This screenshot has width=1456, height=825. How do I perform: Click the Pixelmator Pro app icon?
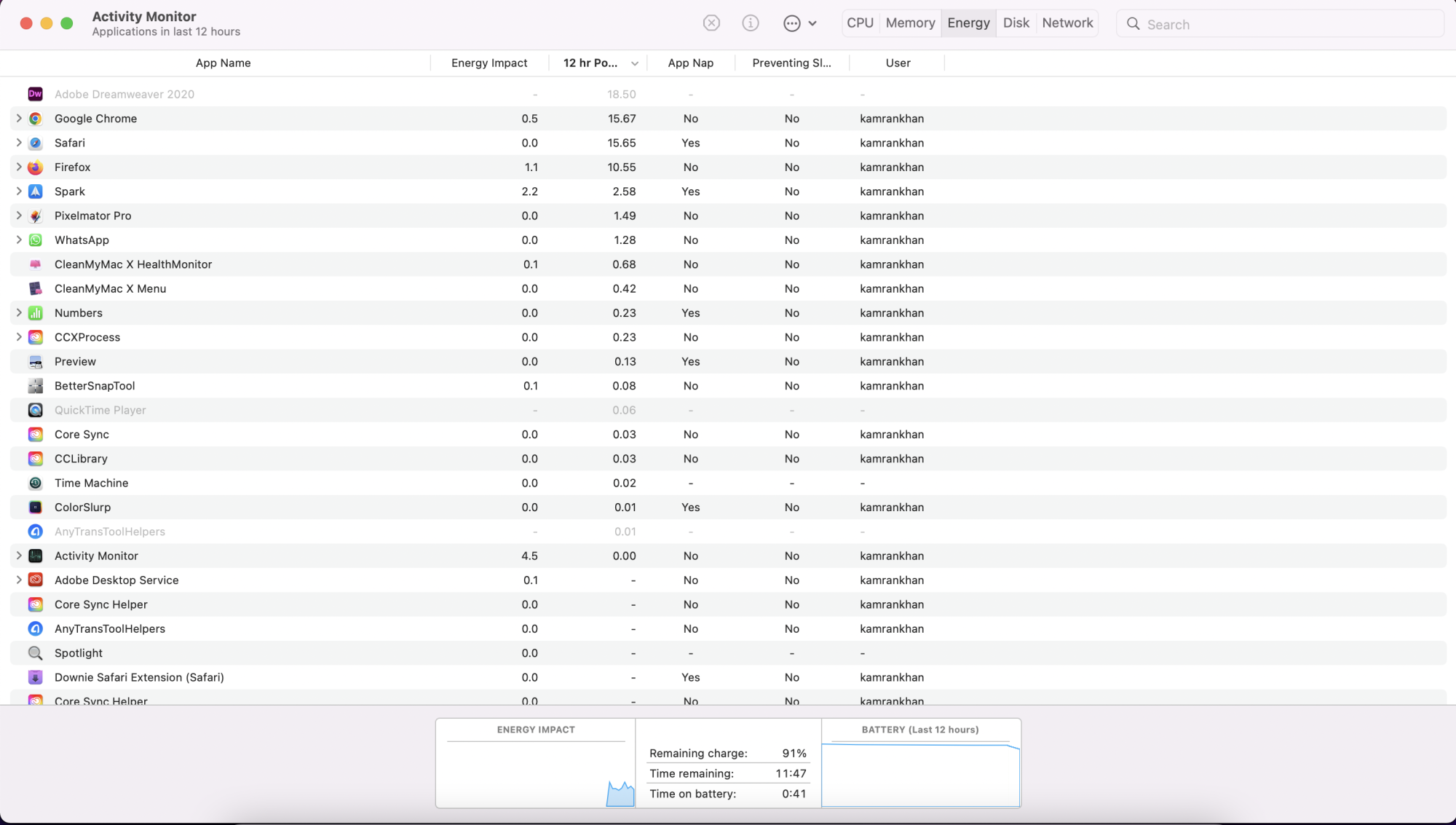coord(35,216)
